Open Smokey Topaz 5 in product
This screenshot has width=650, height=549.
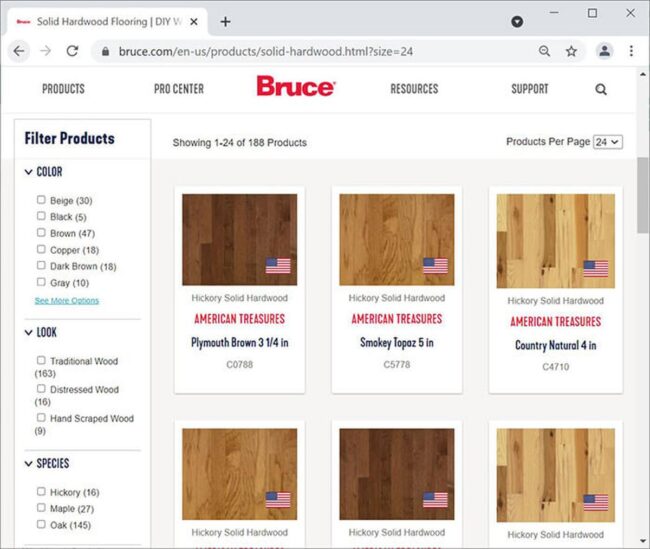397,343
